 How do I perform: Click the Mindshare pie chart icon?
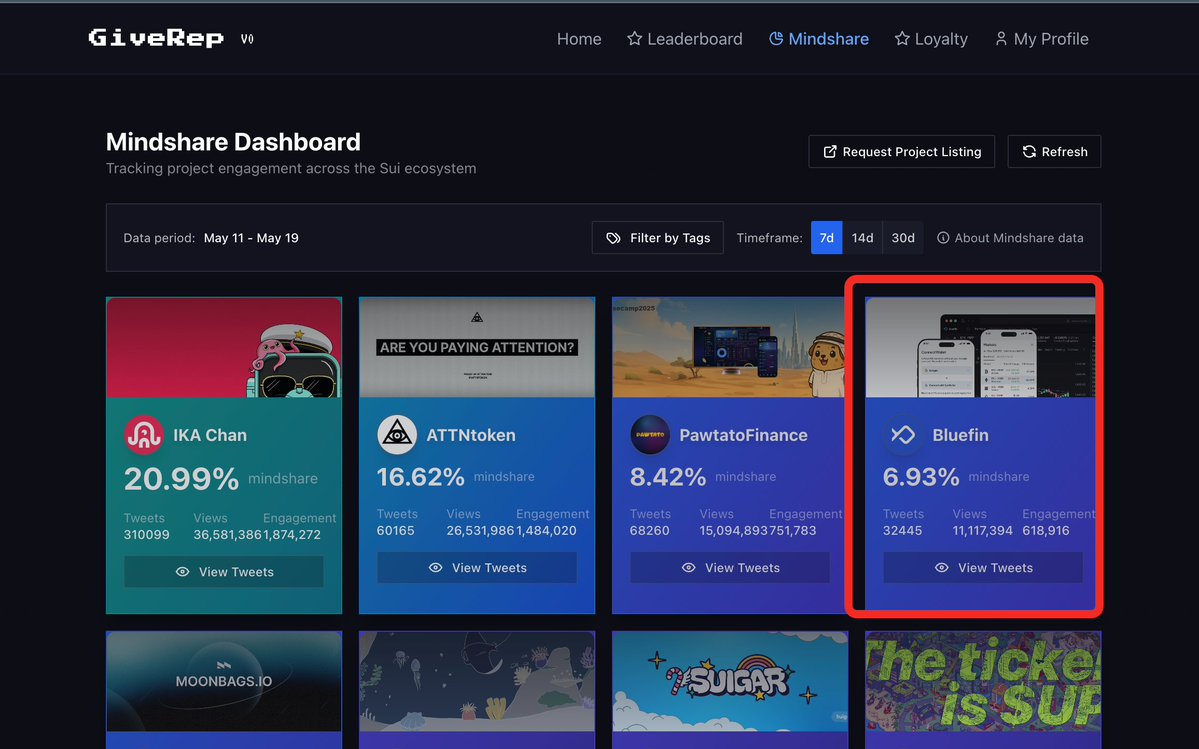click(775, 38)
